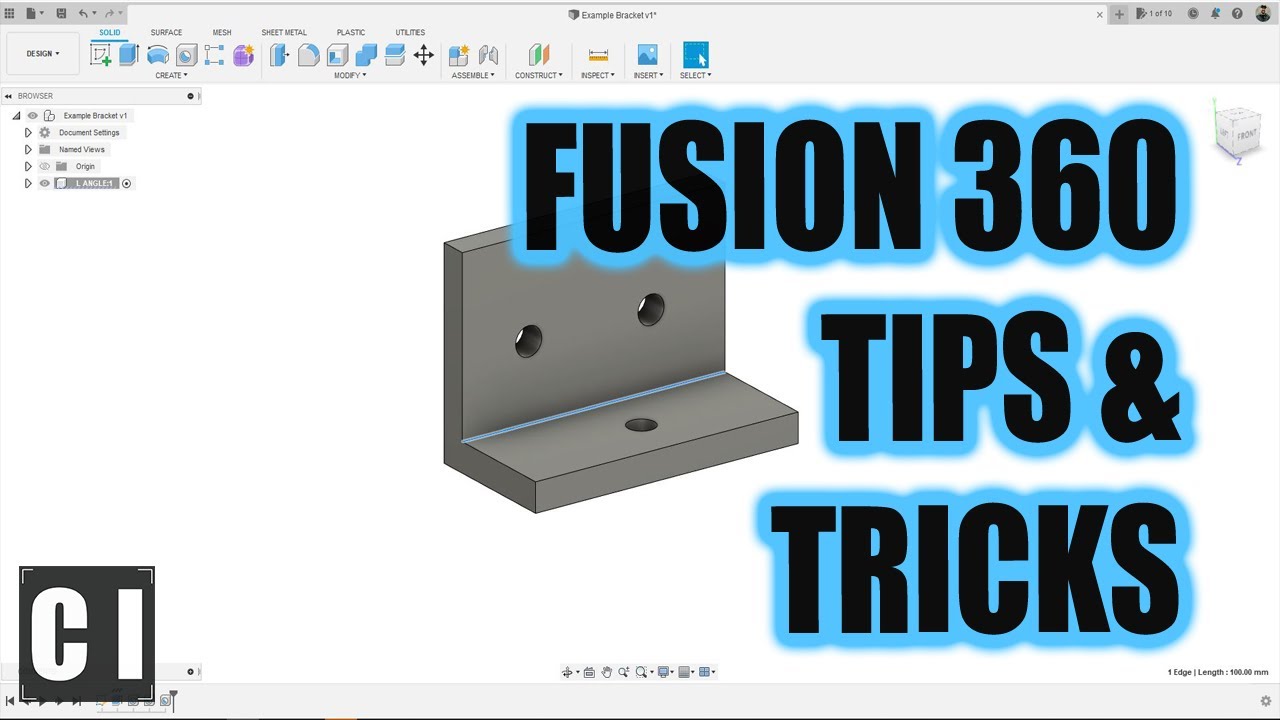Open timeline settings gear
This screenshot has height=720, width=1280.
coord(1266,701)
